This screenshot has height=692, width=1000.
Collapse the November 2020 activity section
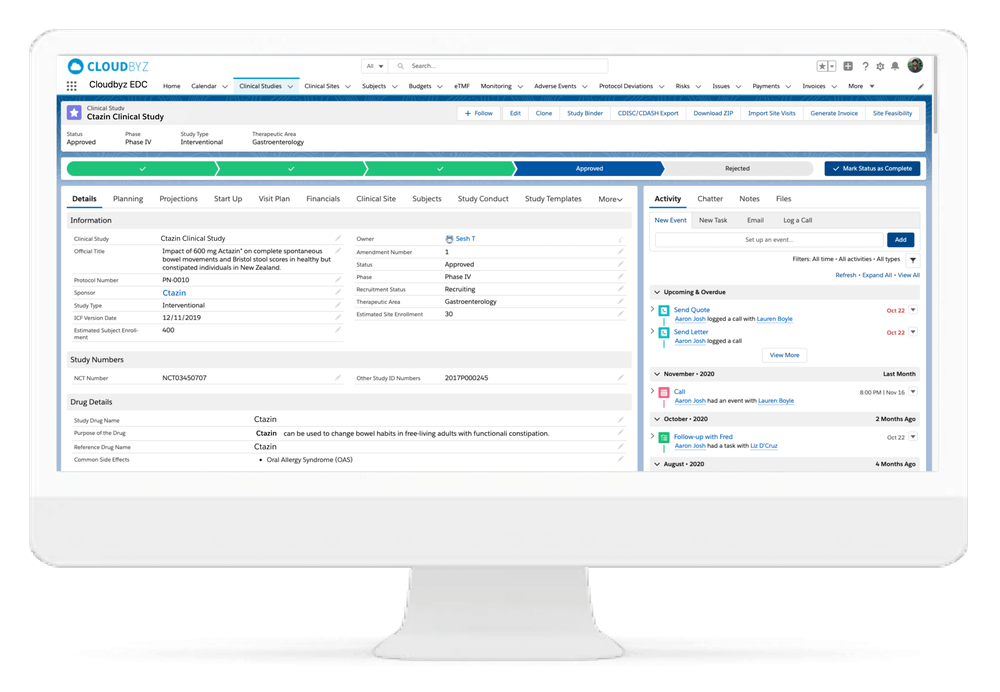click(x=657, y=374)
